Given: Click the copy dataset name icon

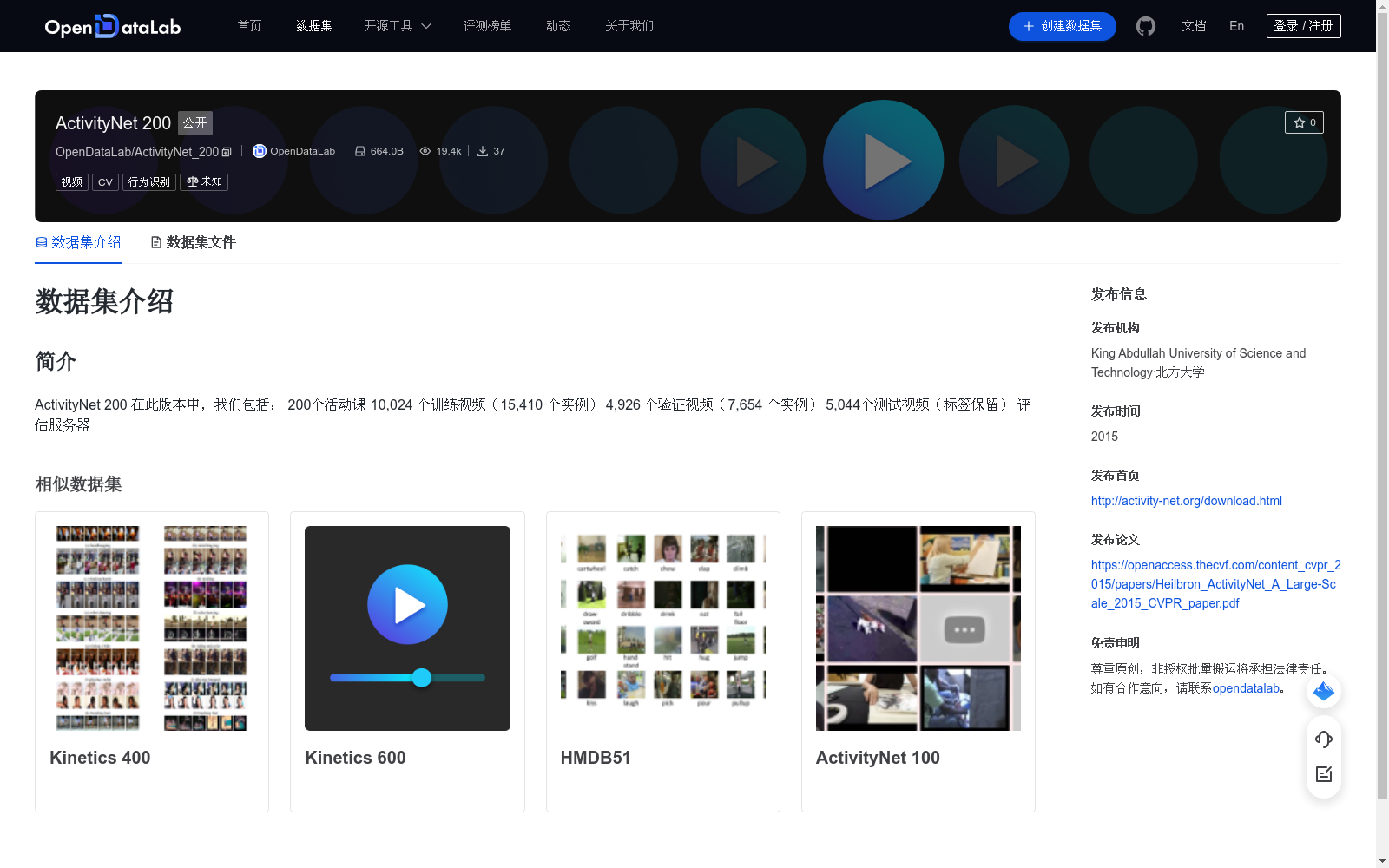Looking at the screenshot, I should 226,151.
